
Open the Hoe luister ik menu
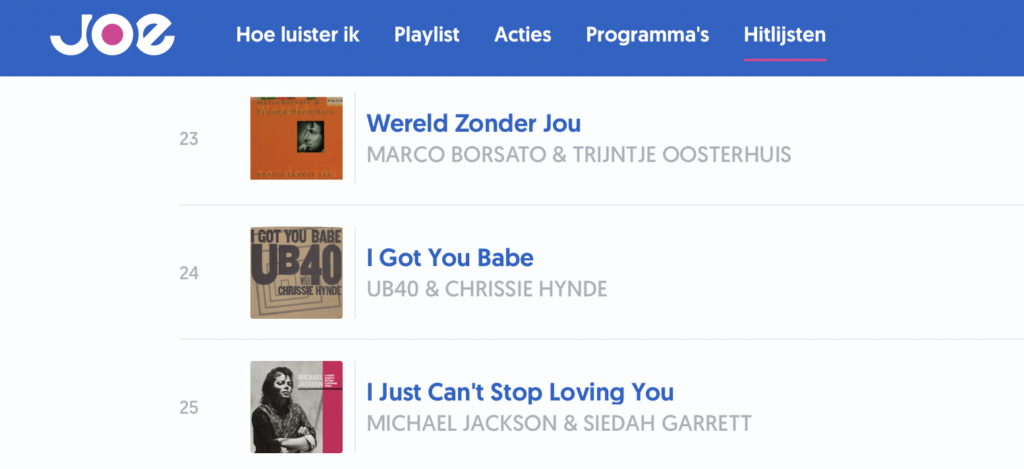pyautogui.click(x=297, y=35)
